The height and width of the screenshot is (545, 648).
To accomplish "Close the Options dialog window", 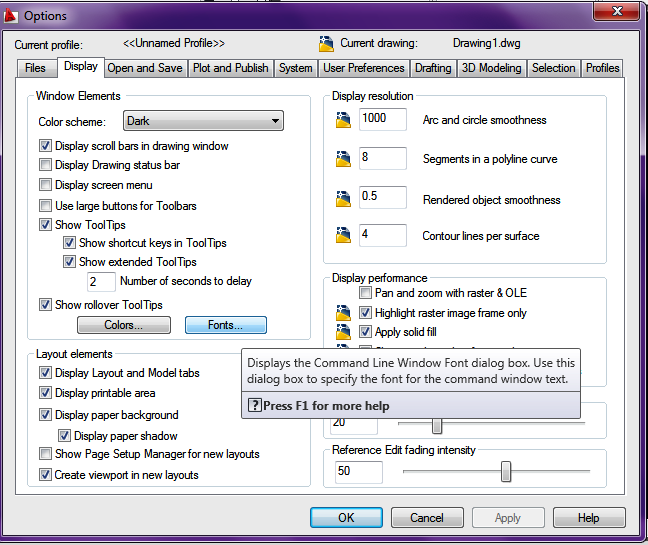I will click(616, 11).
